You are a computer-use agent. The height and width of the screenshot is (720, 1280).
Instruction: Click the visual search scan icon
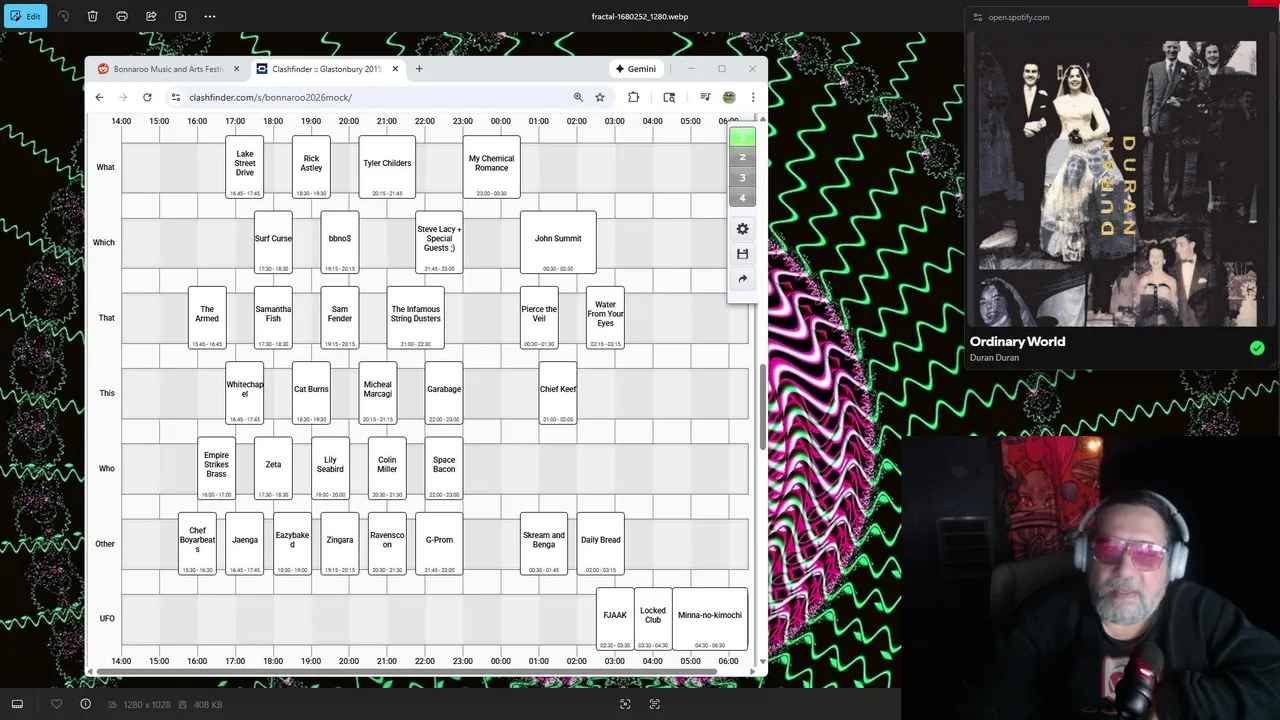(x=625, y=704)
